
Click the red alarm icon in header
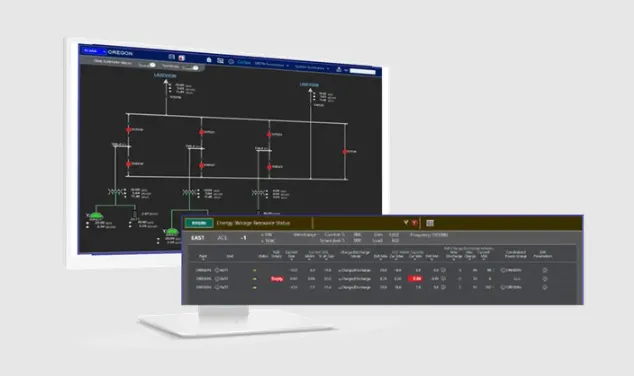[x=182, y=58]
